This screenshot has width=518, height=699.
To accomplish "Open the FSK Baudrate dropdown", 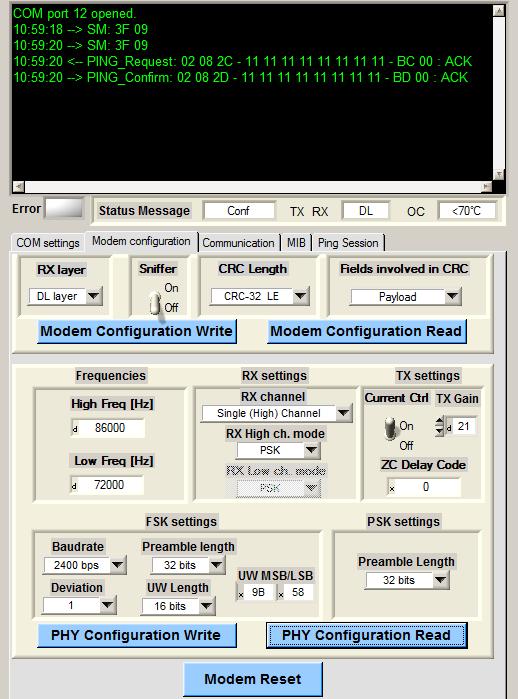I will 85,565.
